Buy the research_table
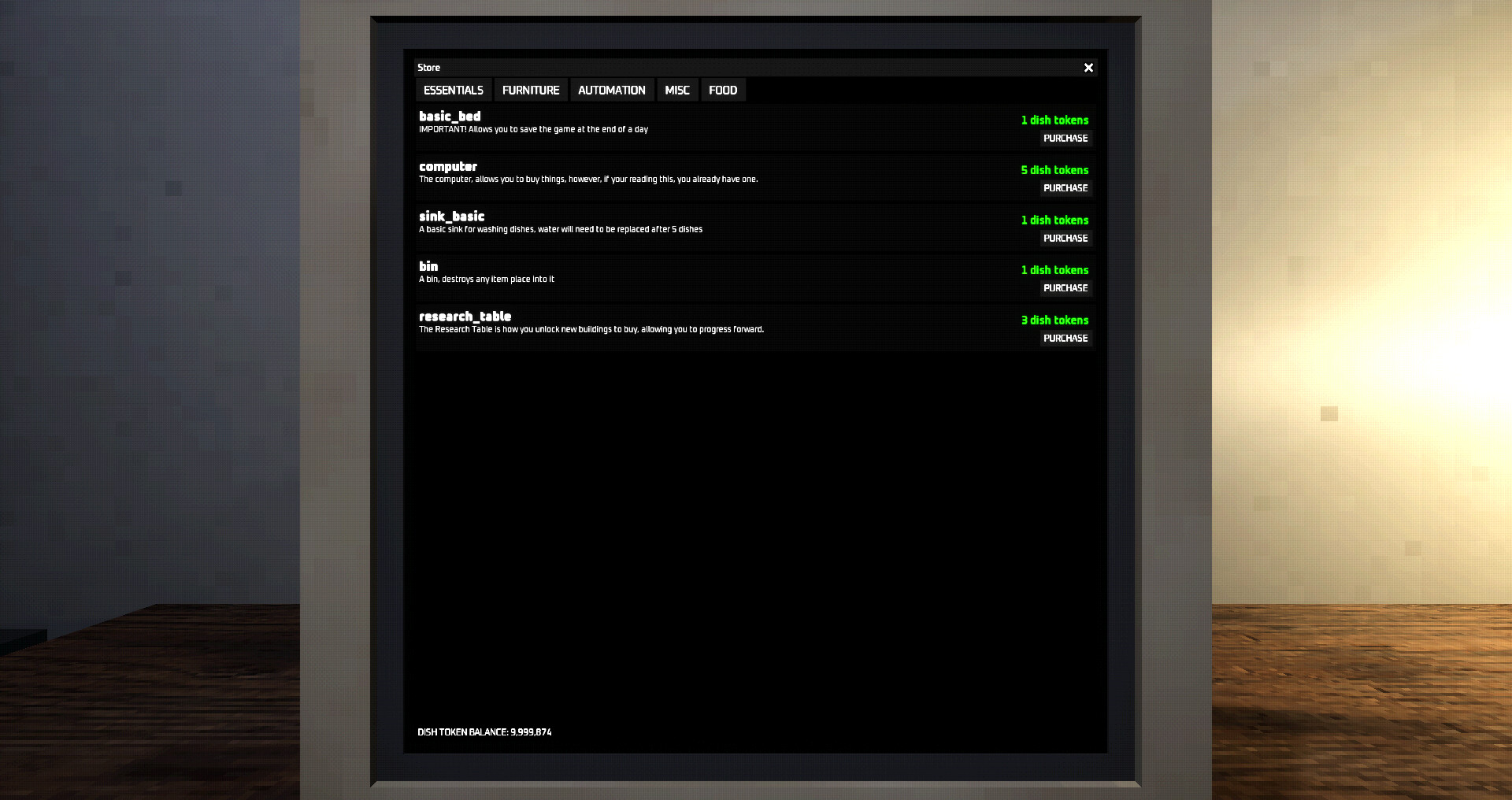Screen dimensions: 1512x800 [1065, 338]
